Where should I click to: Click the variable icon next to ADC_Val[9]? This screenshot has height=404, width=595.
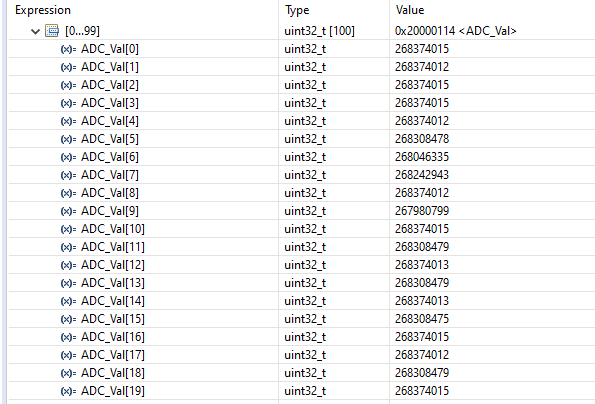(68, 211)
